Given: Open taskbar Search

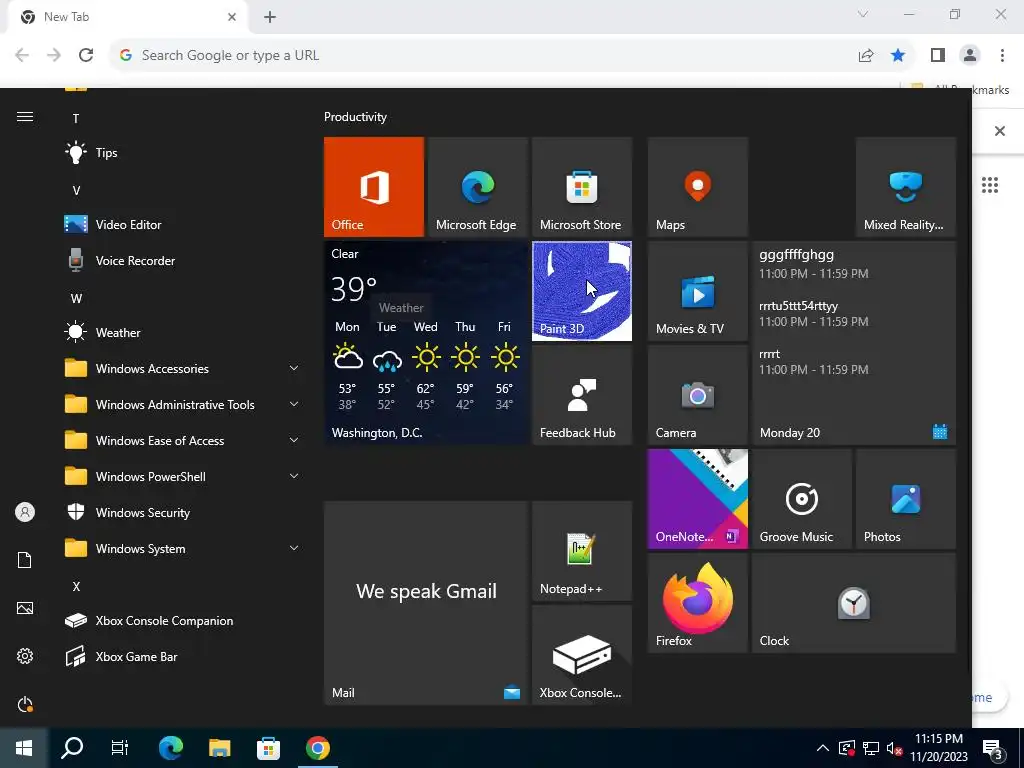Looking at the screenshot, I should point(72,748).
